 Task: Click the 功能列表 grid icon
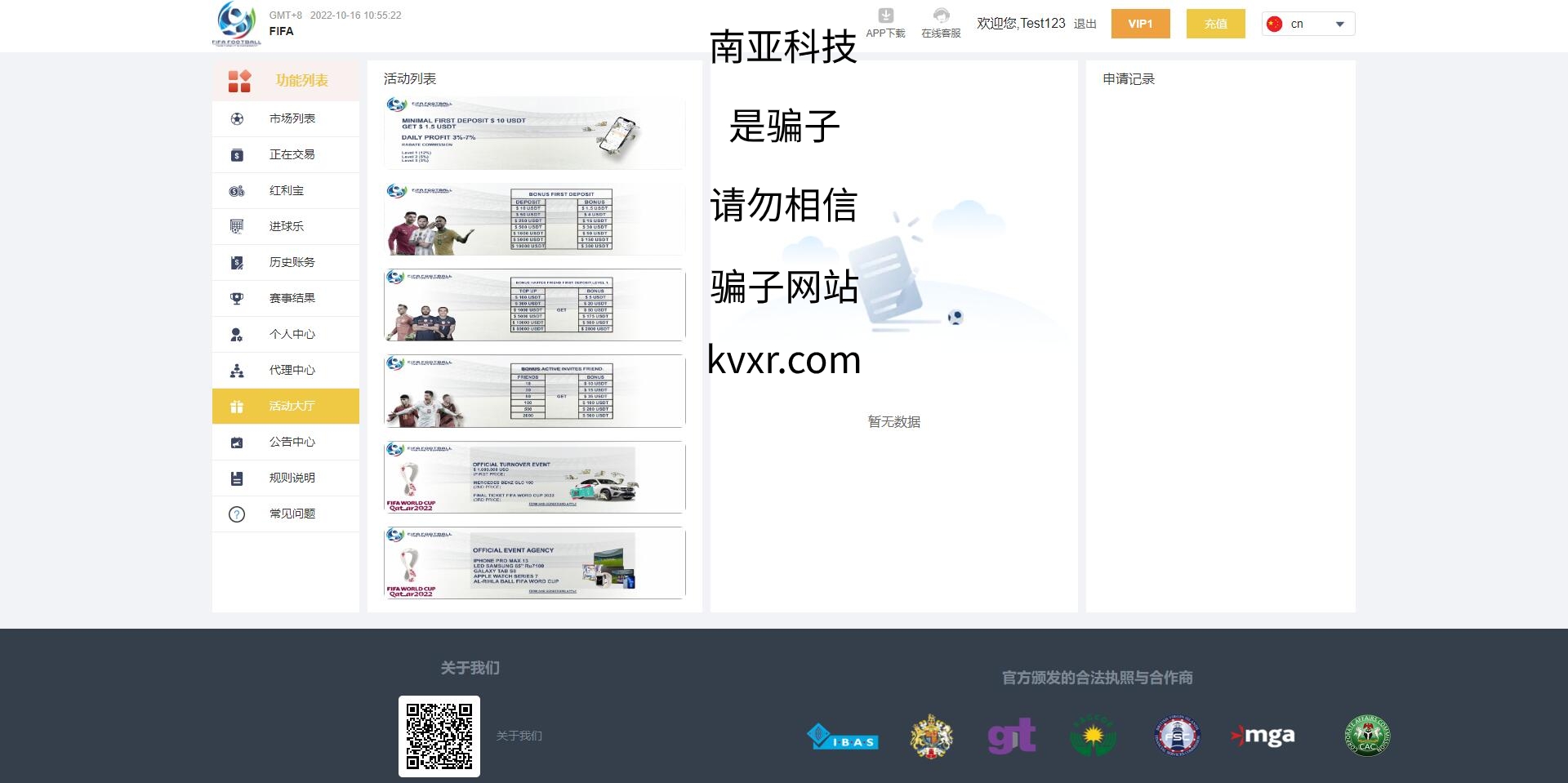click(x=239, y=81)
